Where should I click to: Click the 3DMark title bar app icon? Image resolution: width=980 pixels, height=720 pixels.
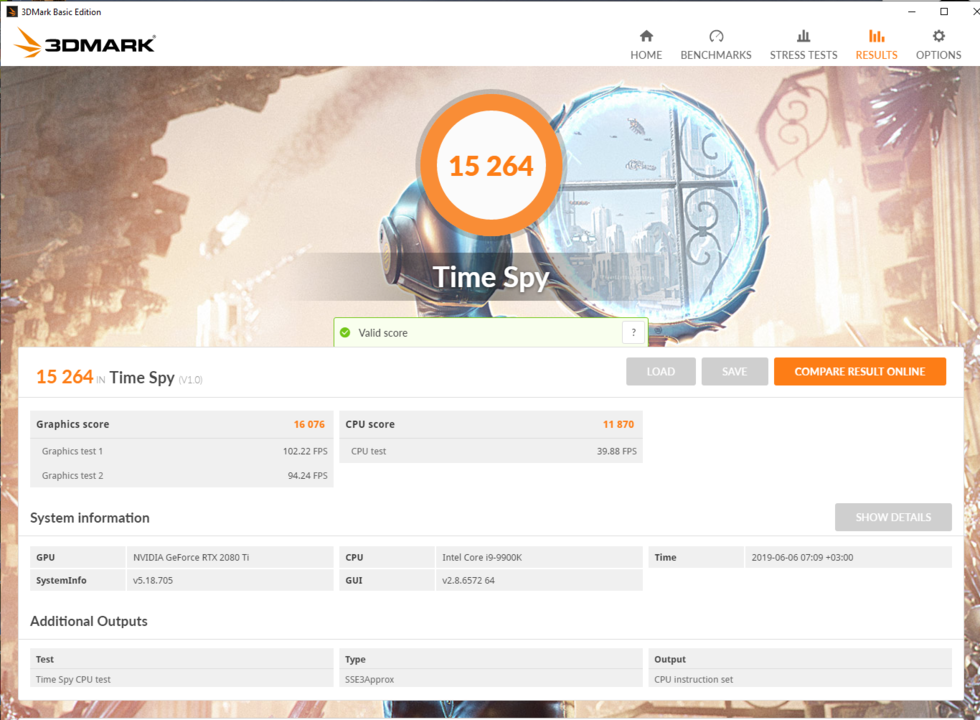11,11
